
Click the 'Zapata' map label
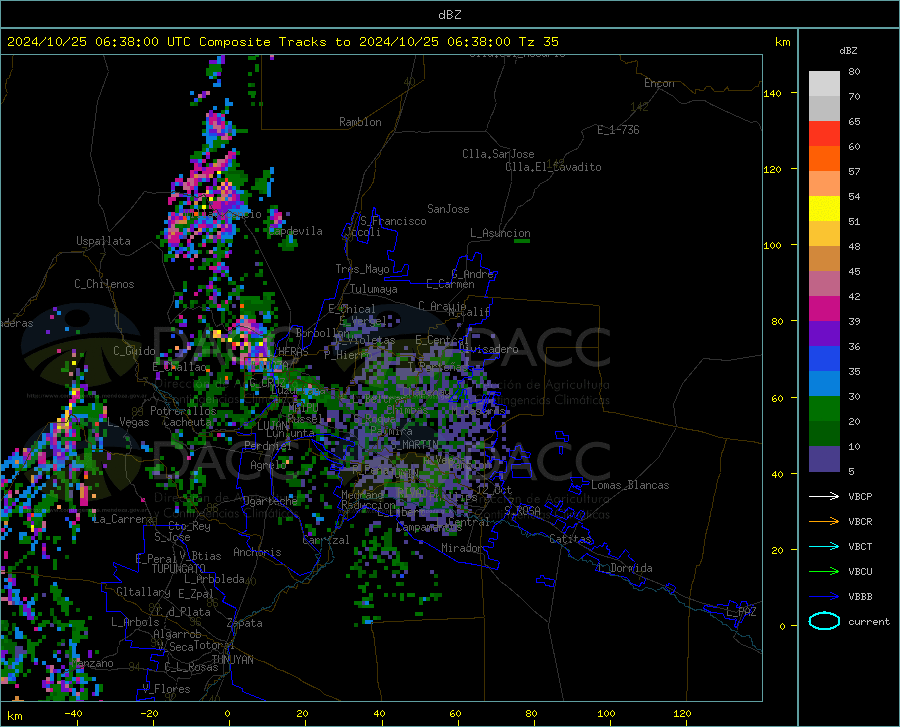(245, 623)
